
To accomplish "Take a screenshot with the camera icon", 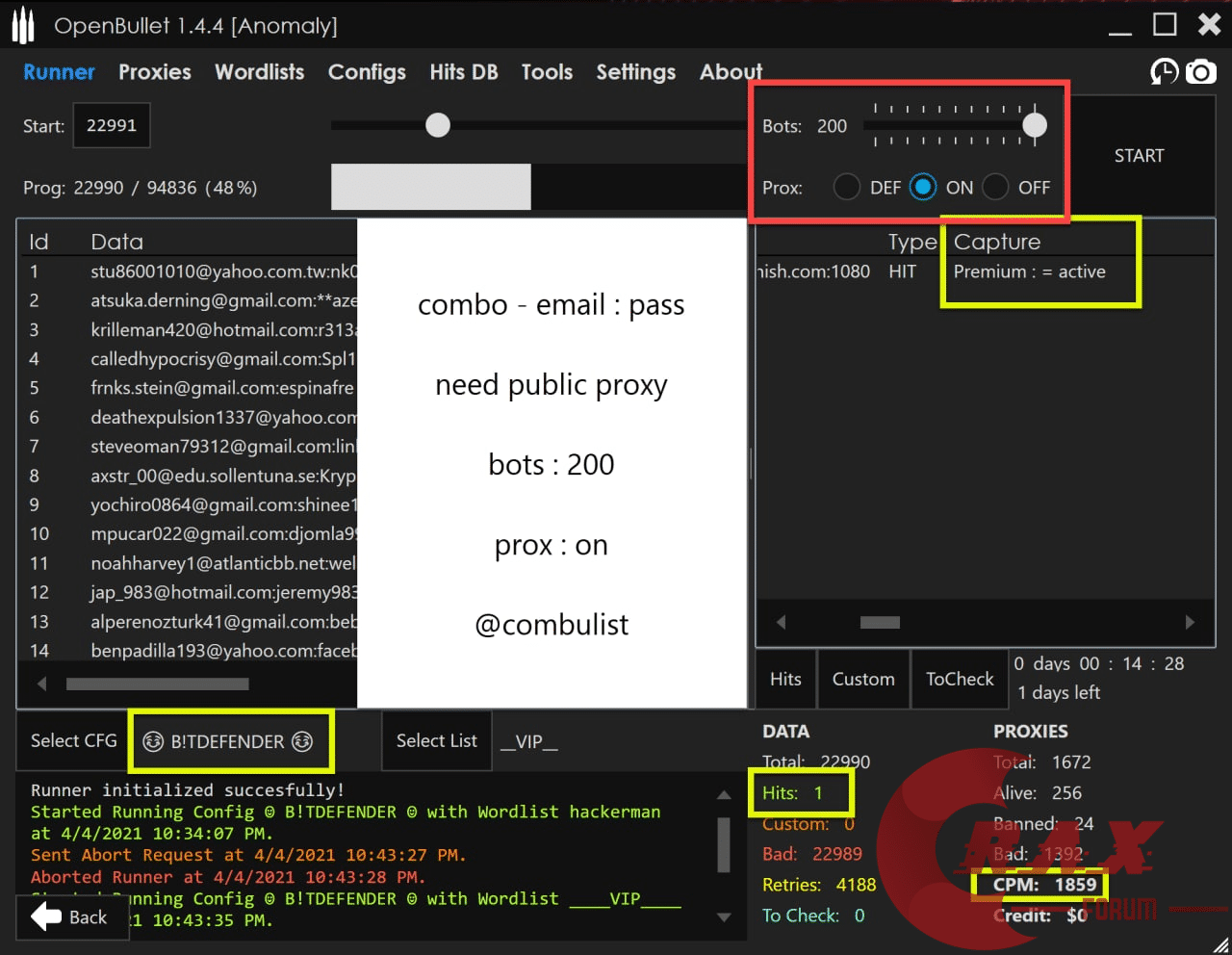I will [1201, 72].
